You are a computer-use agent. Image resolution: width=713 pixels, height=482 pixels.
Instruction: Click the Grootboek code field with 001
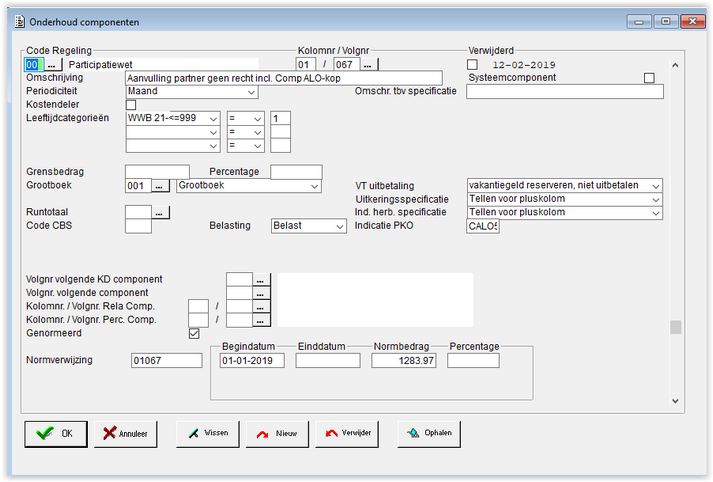click(x=138, y=186)
